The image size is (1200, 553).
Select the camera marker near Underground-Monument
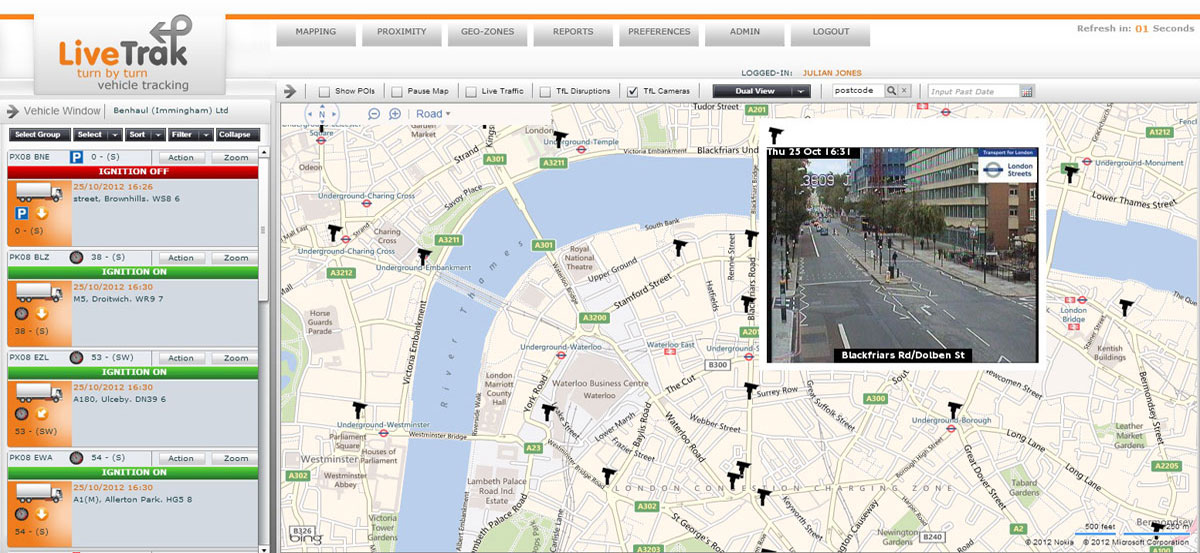click(x=1071, y=173)
